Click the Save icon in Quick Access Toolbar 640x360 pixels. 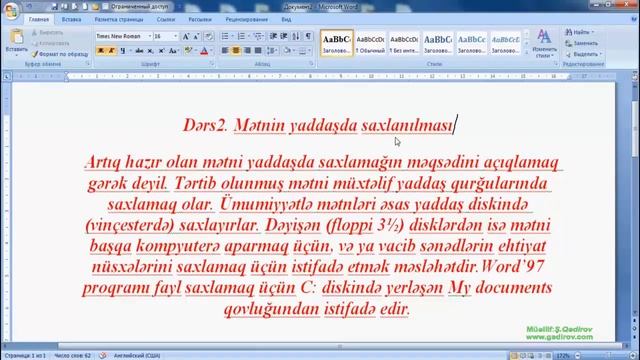pyautogui.click(x=54, y=7)
